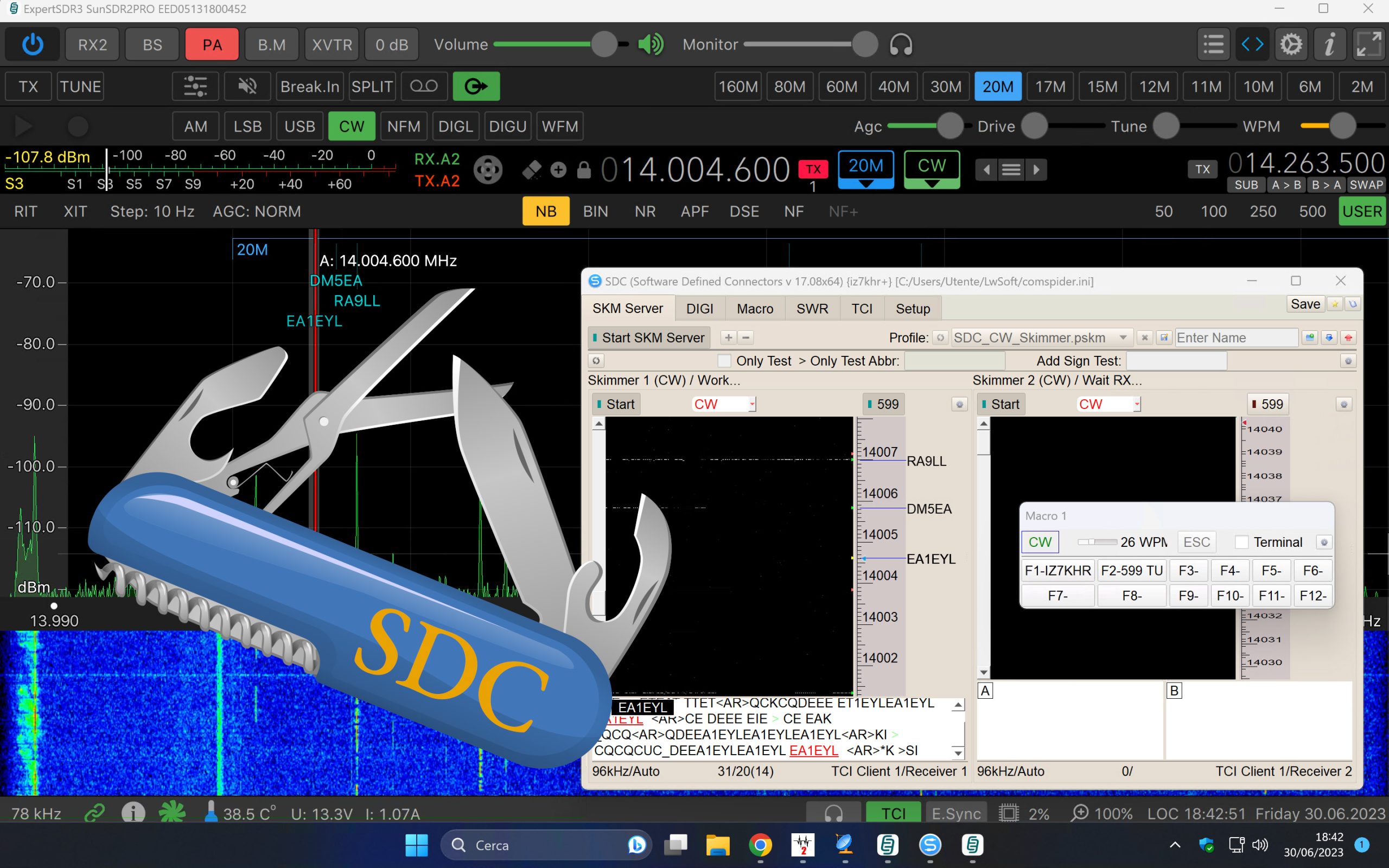Show hidden system tray icons chevron
This screenshot has height=868, width=1389.
1175,845
